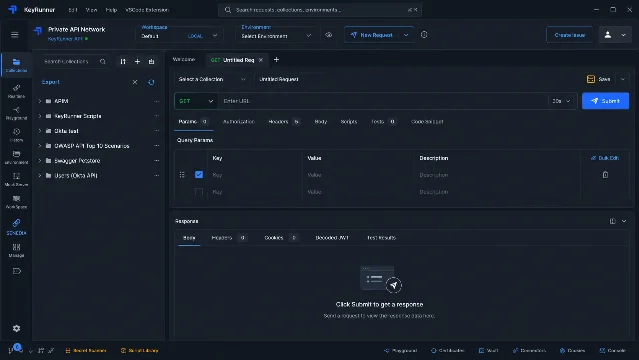Screen dimensions: 639x360
Task: Open Console from the status bar
Action: point(613,351)
